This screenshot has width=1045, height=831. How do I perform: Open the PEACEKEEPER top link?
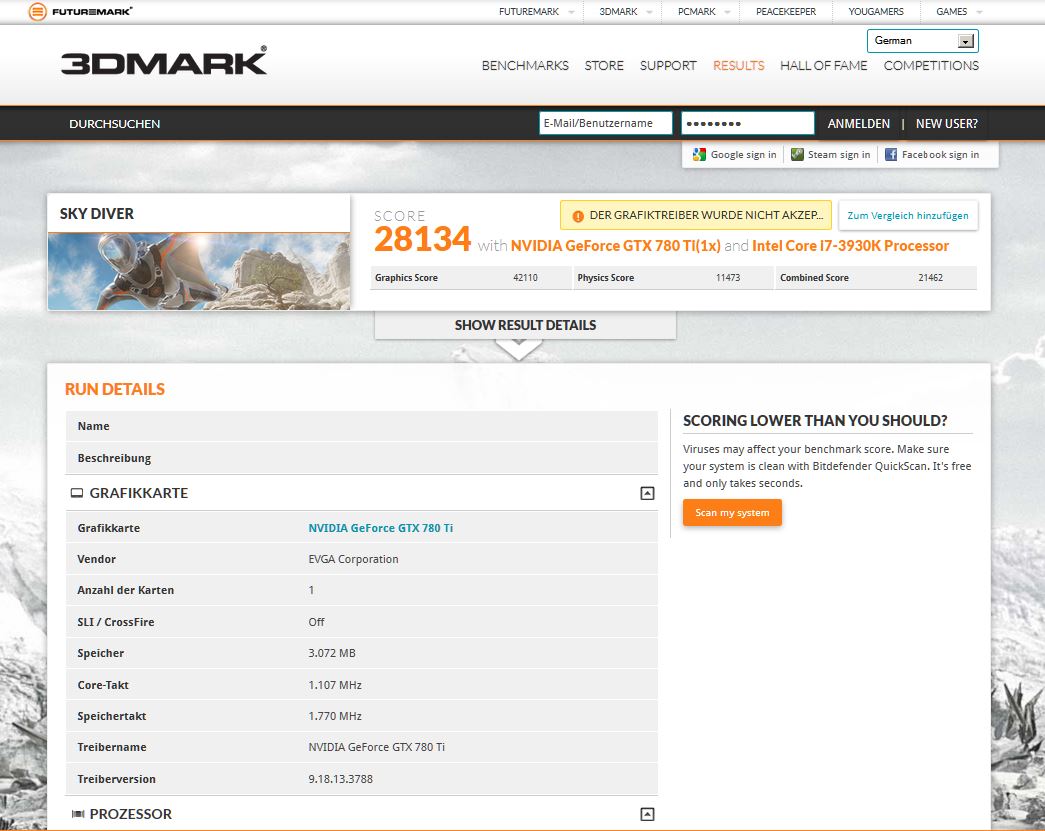[786, 11]
